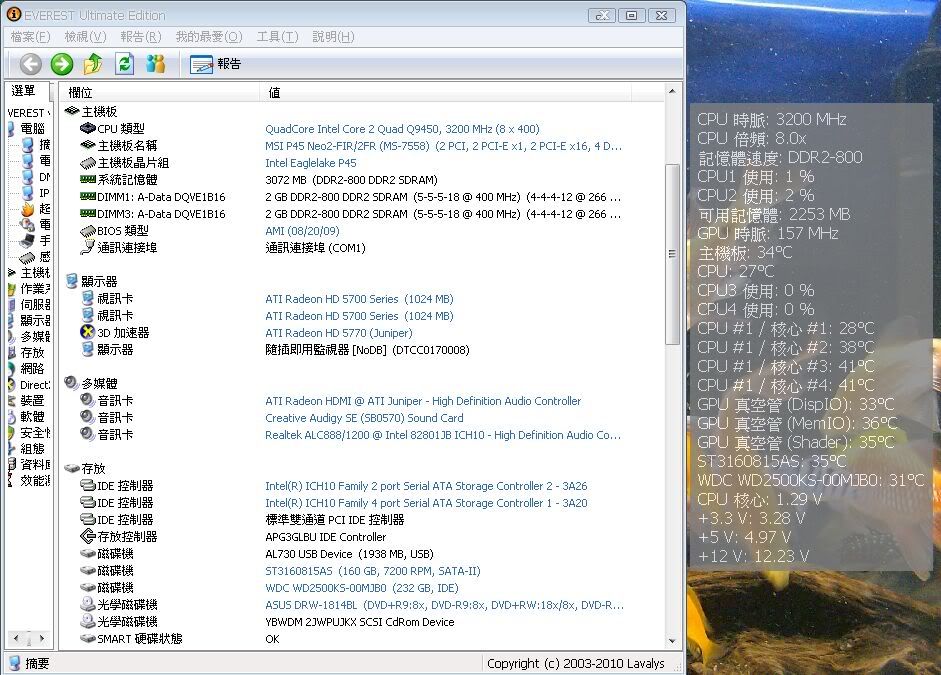Image resolution: width=941 pixels, height=675 pixels.
Task: Open the AMI (08/20/09) BIOS link
Action: pyautogui.click(x=302, y=231)
